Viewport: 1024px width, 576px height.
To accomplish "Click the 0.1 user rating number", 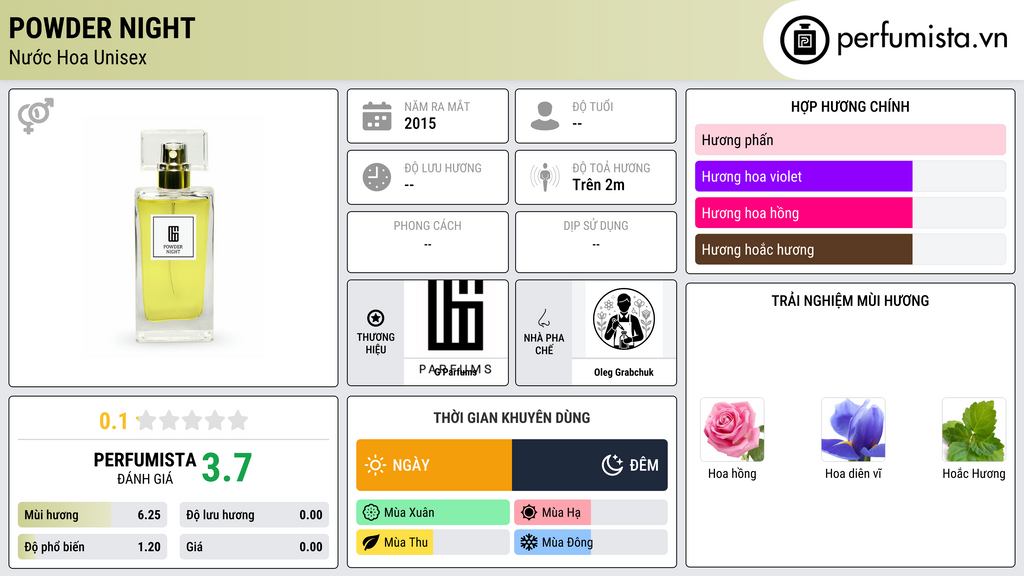I will tap(113, 421).
